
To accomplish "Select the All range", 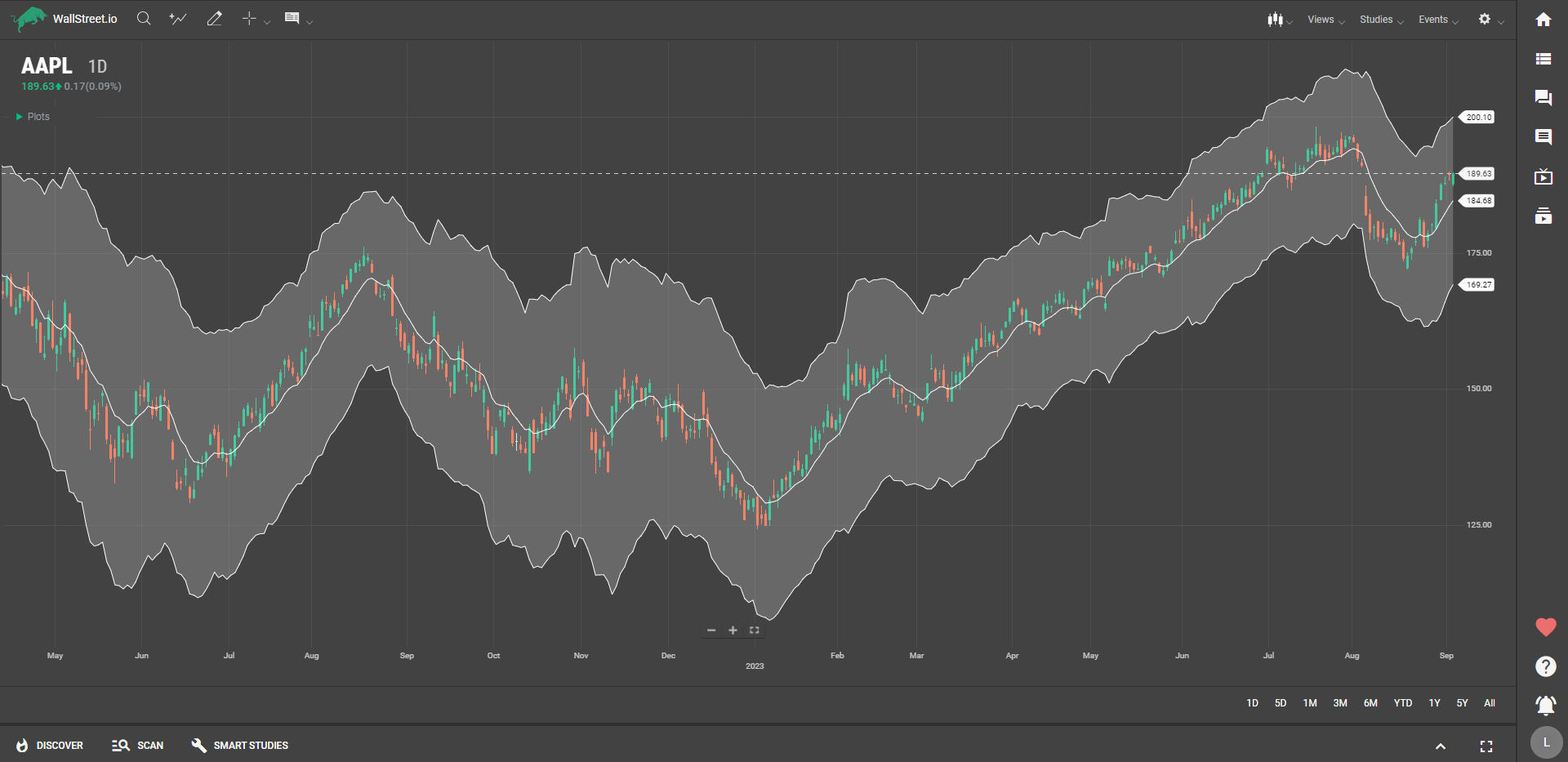I will [1490, 703].
